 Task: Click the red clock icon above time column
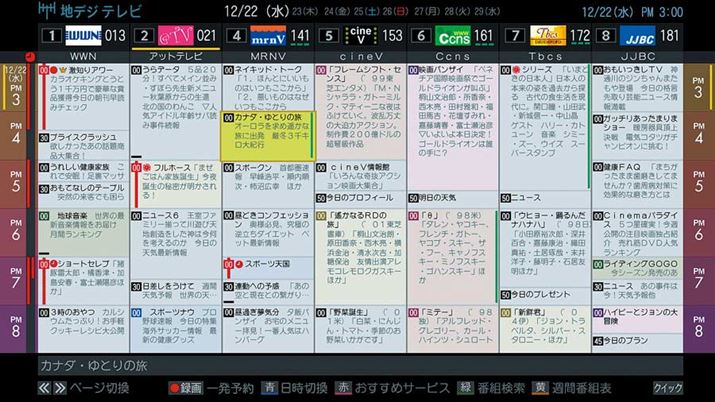[x=30, y=57]
